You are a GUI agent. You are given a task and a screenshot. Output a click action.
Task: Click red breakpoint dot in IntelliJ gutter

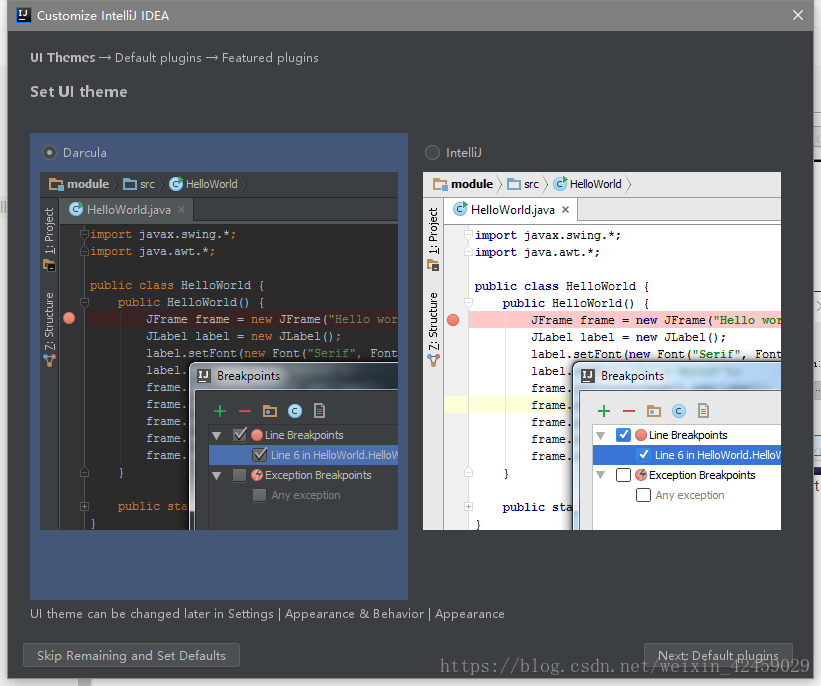coord(453,320)
